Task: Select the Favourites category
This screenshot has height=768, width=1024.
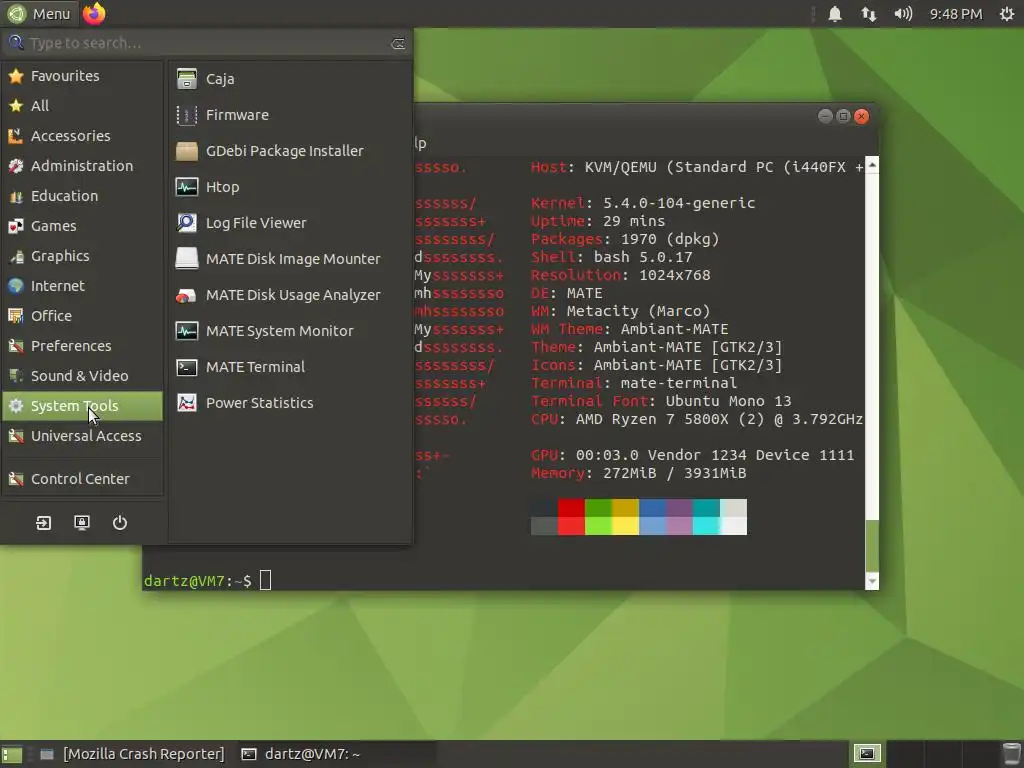Action: coord(82,76)
